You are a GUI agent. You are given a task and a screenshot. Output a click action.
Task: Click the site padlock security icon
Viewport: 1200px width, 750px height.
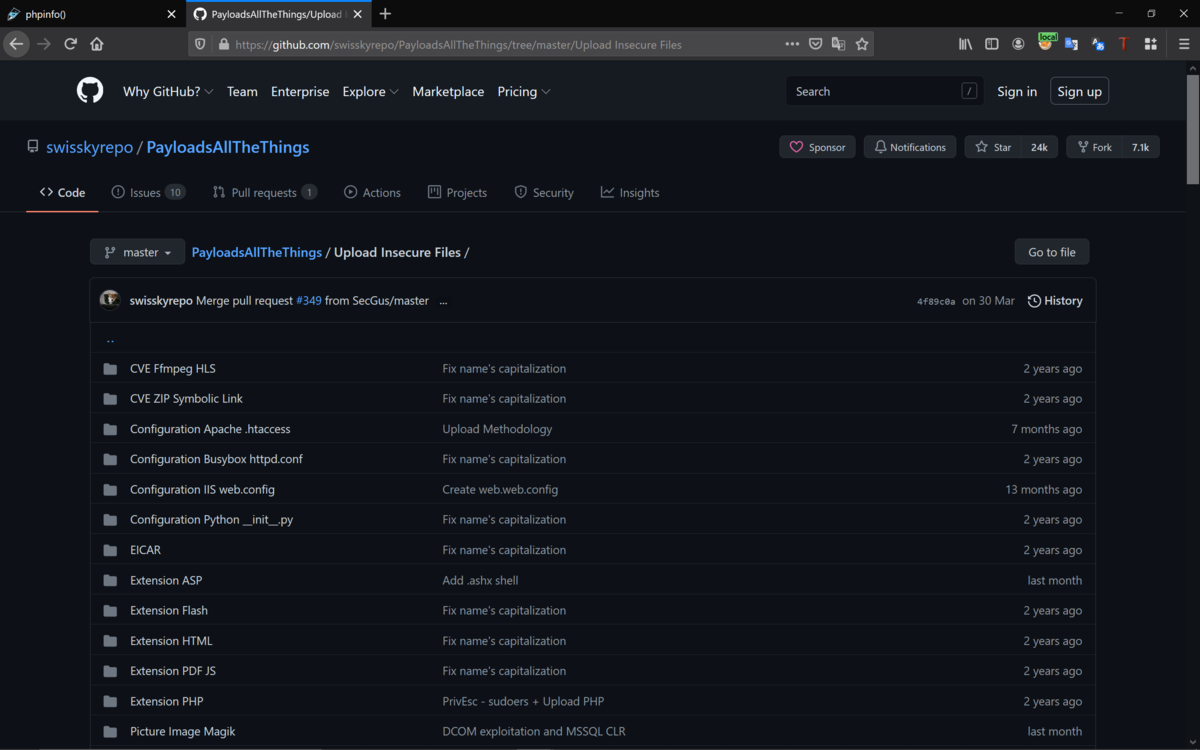coord(223,44)
